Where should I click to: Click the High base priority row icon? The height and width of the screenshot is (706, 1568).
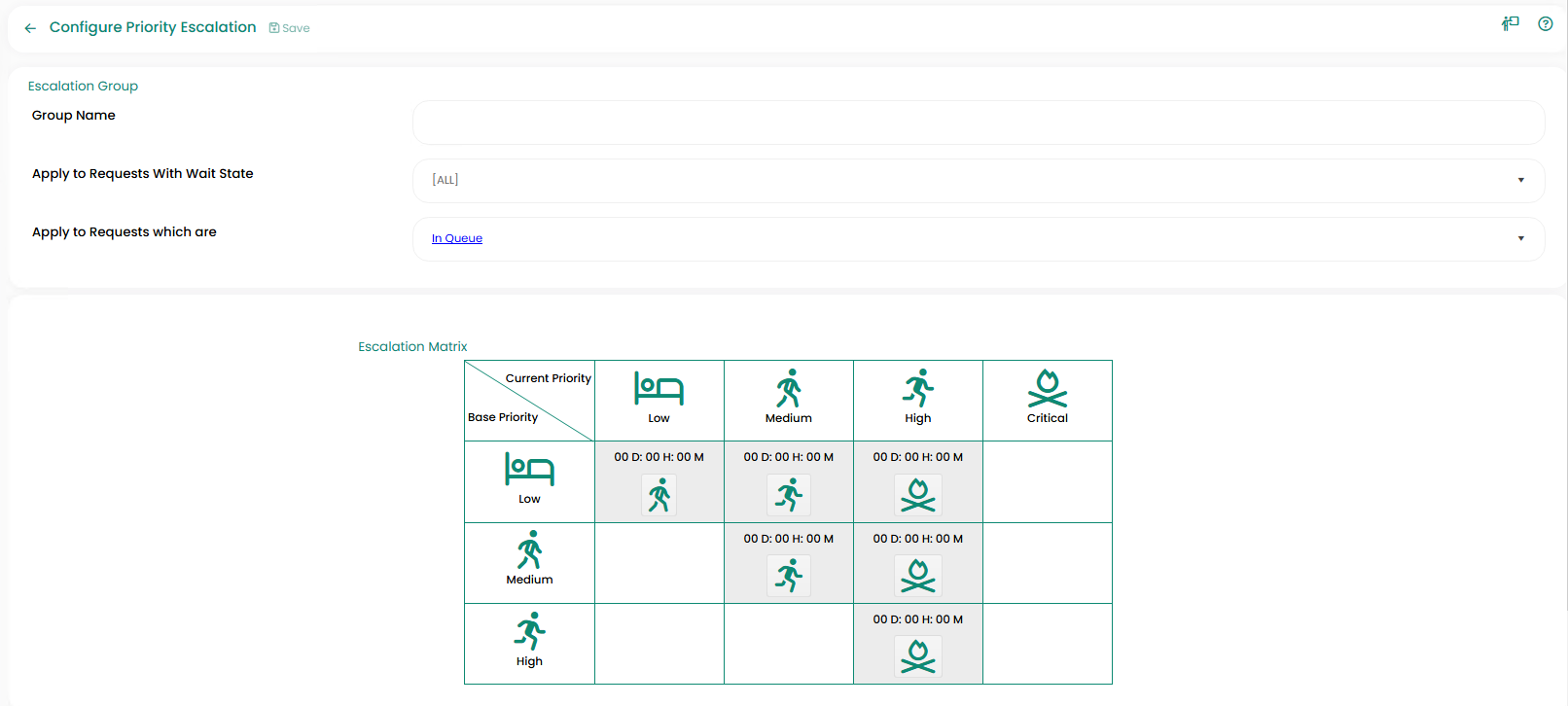point(529,631)
